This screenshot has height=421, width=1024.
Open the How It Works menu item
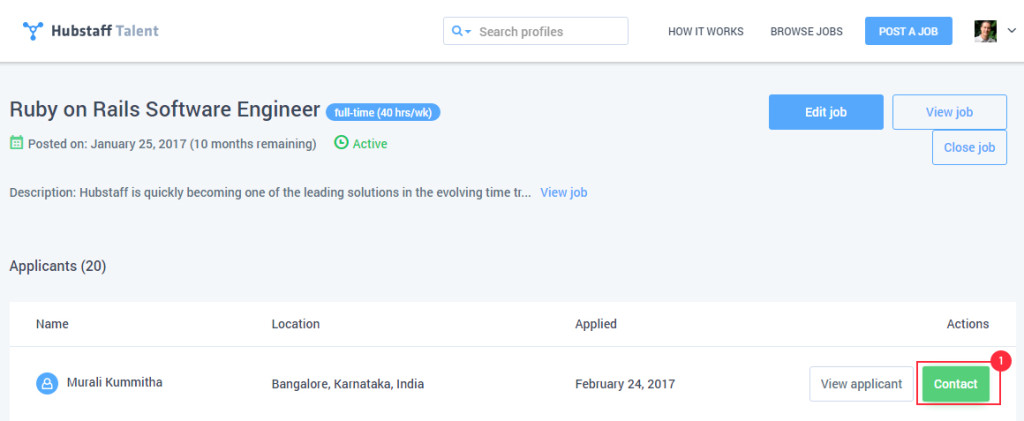pos(705,31)
